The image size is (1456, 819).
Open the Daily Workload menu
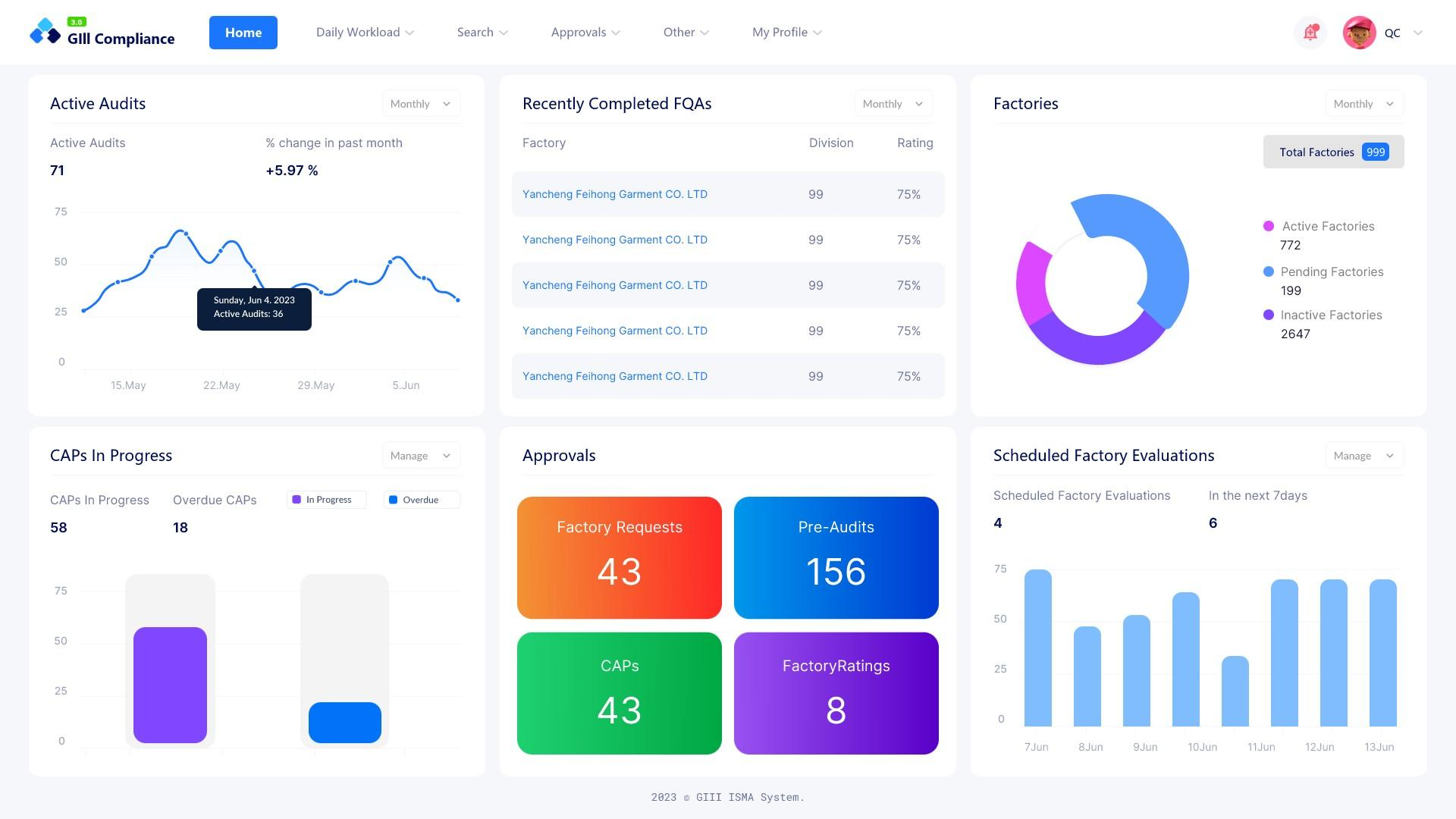tap(365, 33)
